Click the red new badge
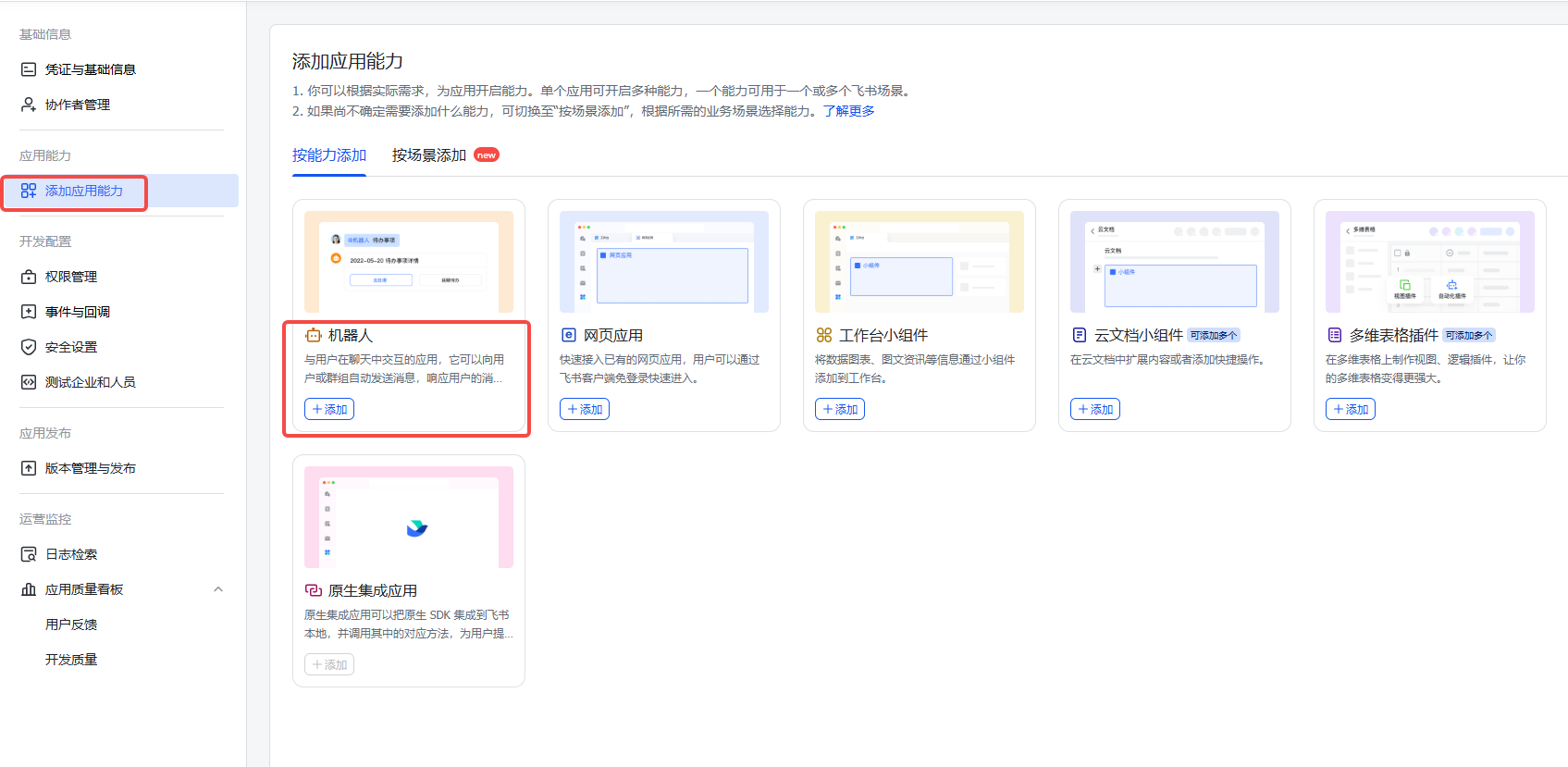This screenshot has width=1568, height=767. [487, 155]
